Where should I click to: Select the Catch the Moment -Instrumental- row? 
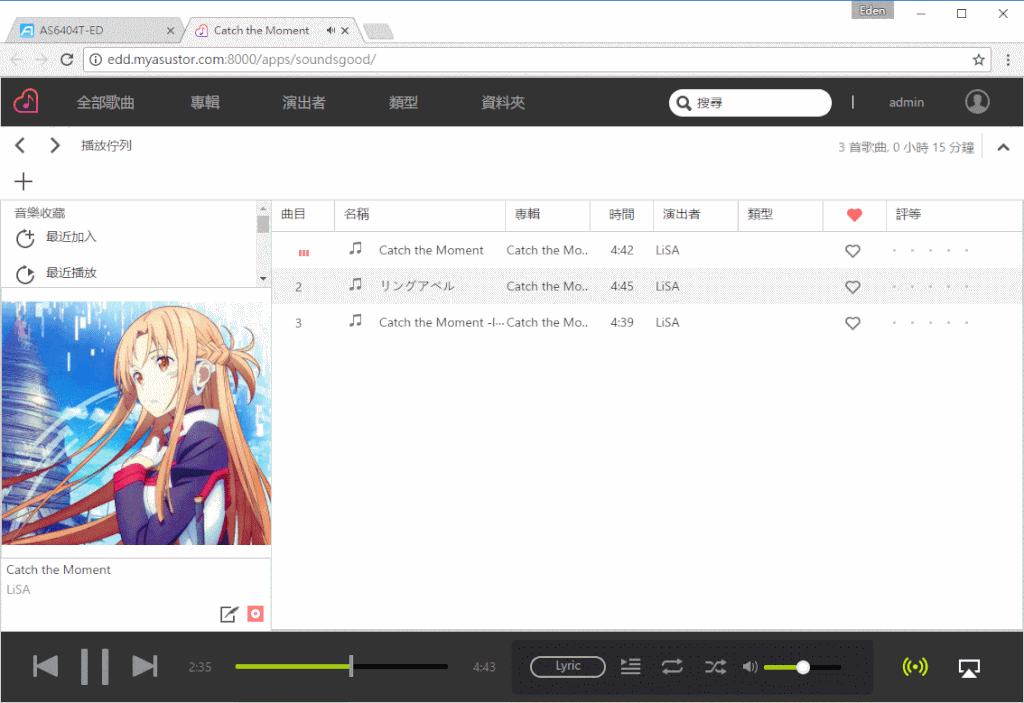(x=647, y=322)
